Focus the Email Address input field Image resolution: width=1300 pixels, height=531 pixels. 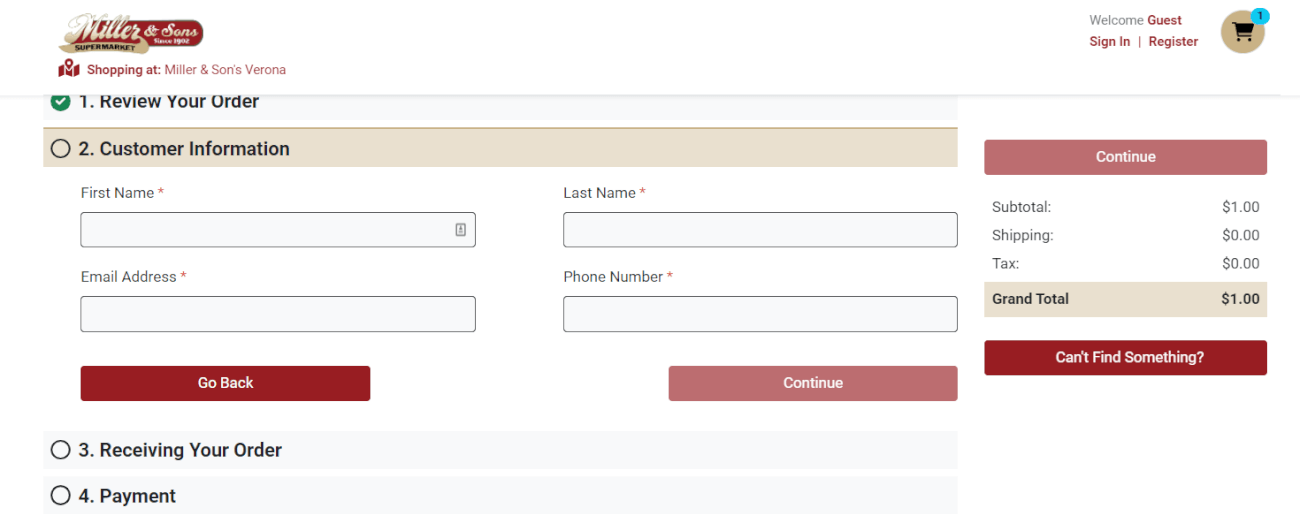[x=278, y=314]
